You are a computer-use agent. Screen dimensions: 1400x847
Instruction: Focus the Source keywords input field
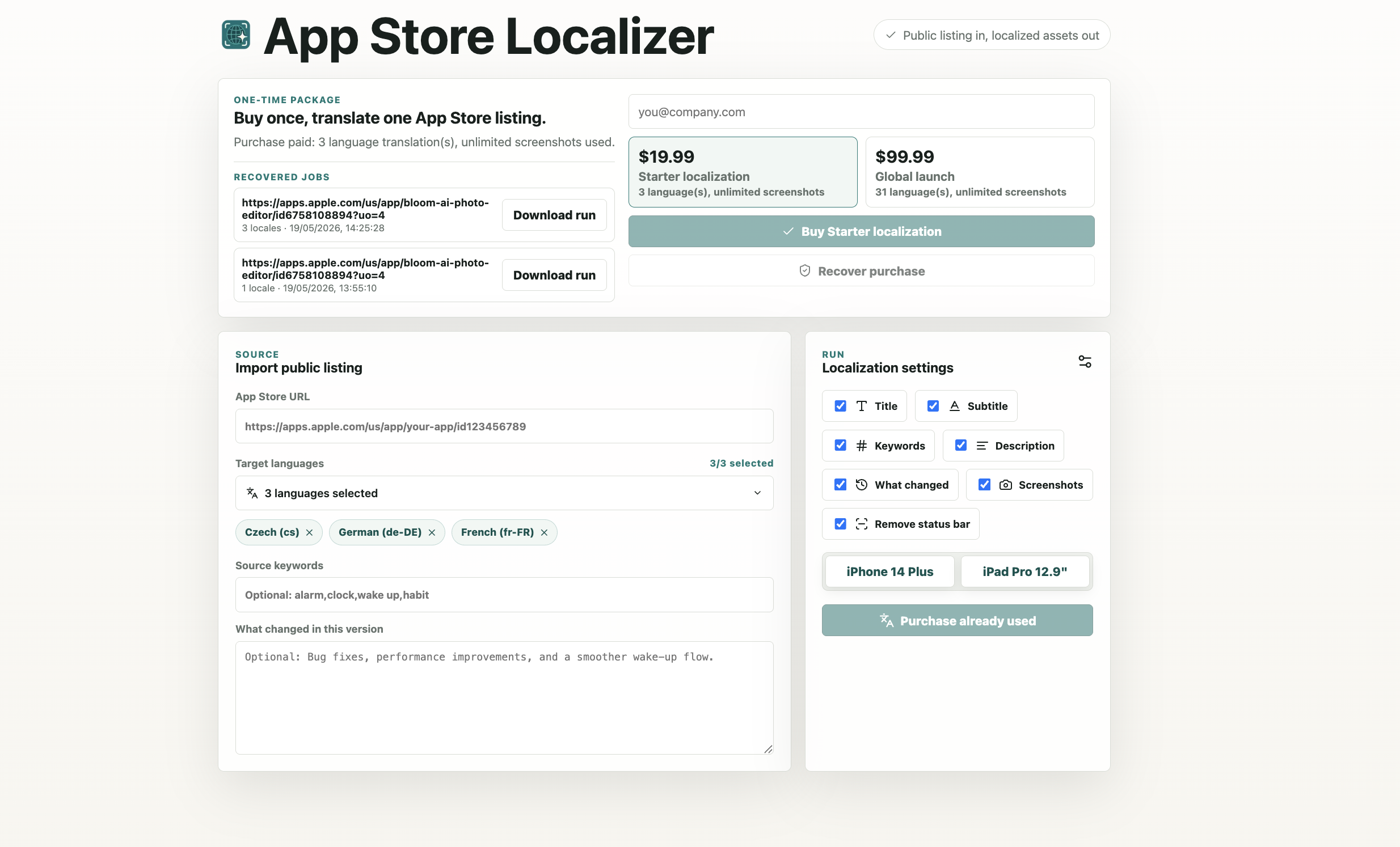[x=504, y=595]
